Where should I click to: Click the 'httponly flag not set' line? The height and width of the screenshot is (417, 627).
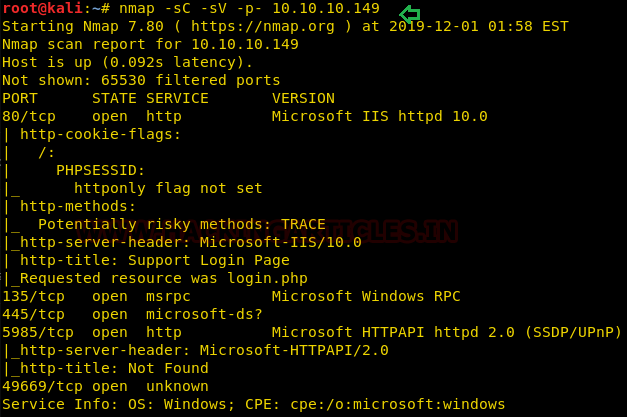[x=168, y=188]
